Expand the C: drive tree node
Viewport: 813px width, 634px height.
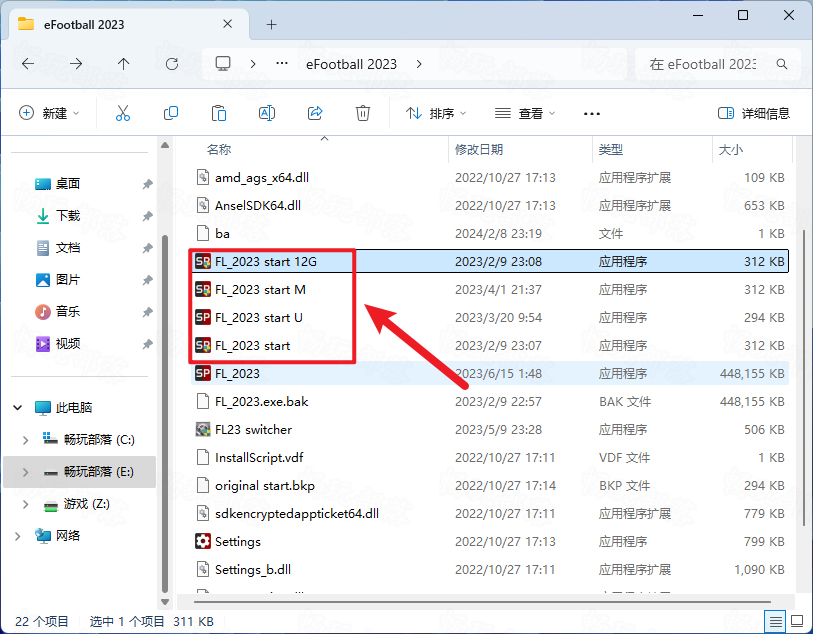click(25, 440)
